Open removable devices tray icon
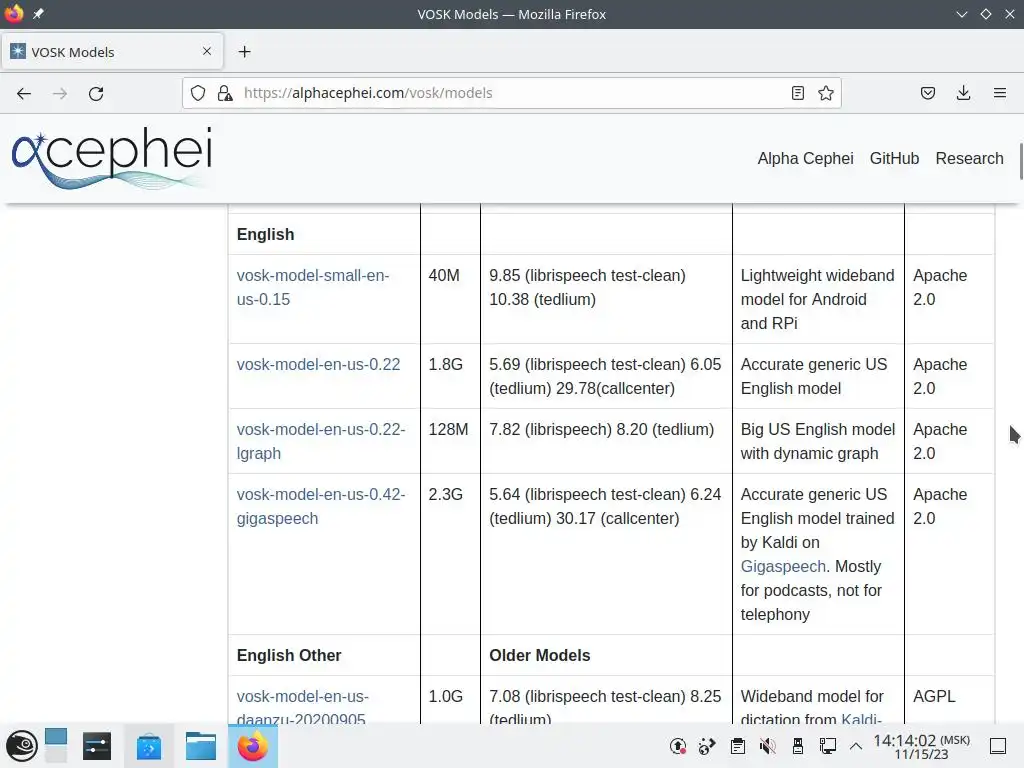This screenshot has height=768, width=1024. [x=797, y=746]
